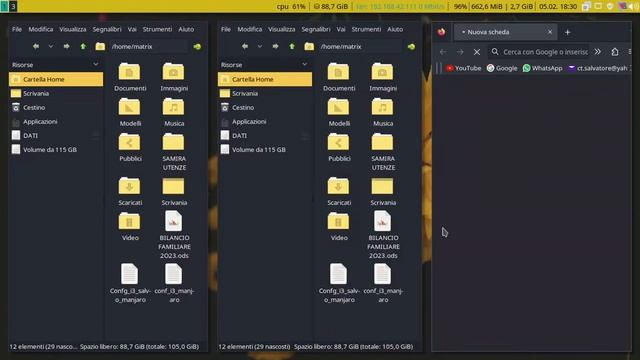
Task: Select Scrivania in the left file manager sidebar
Action: 56,93
